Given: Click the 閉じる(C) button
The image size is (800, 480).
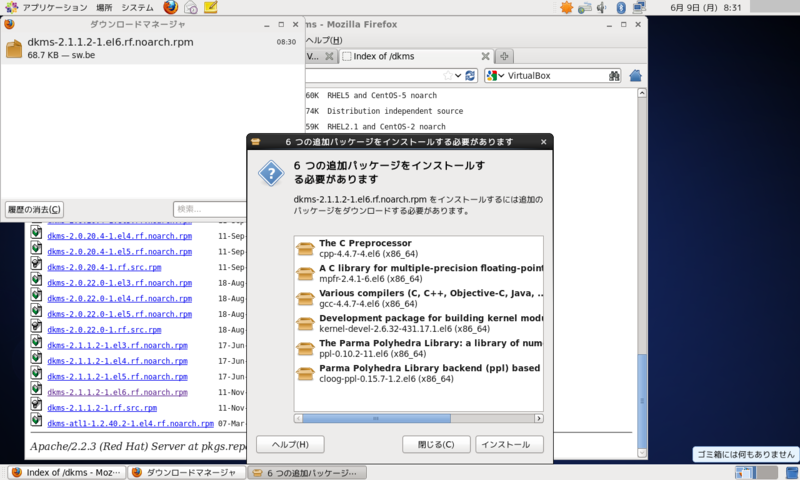Looking at the screenshot, I should (x=436, y=444).
